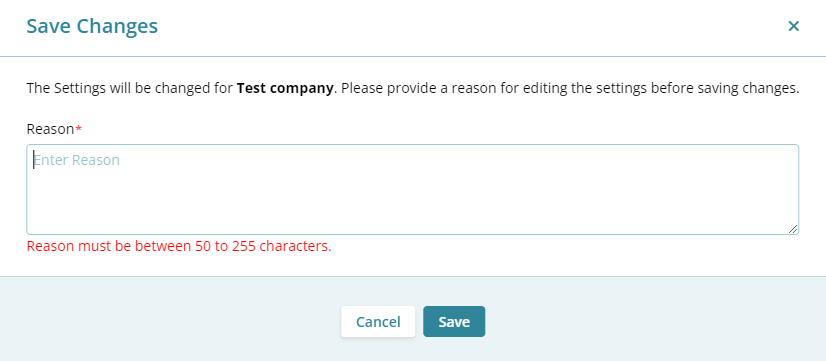Click the blinking text cursor in Reason box
This screenshot has height=361, width=826.
pos(34,160)
